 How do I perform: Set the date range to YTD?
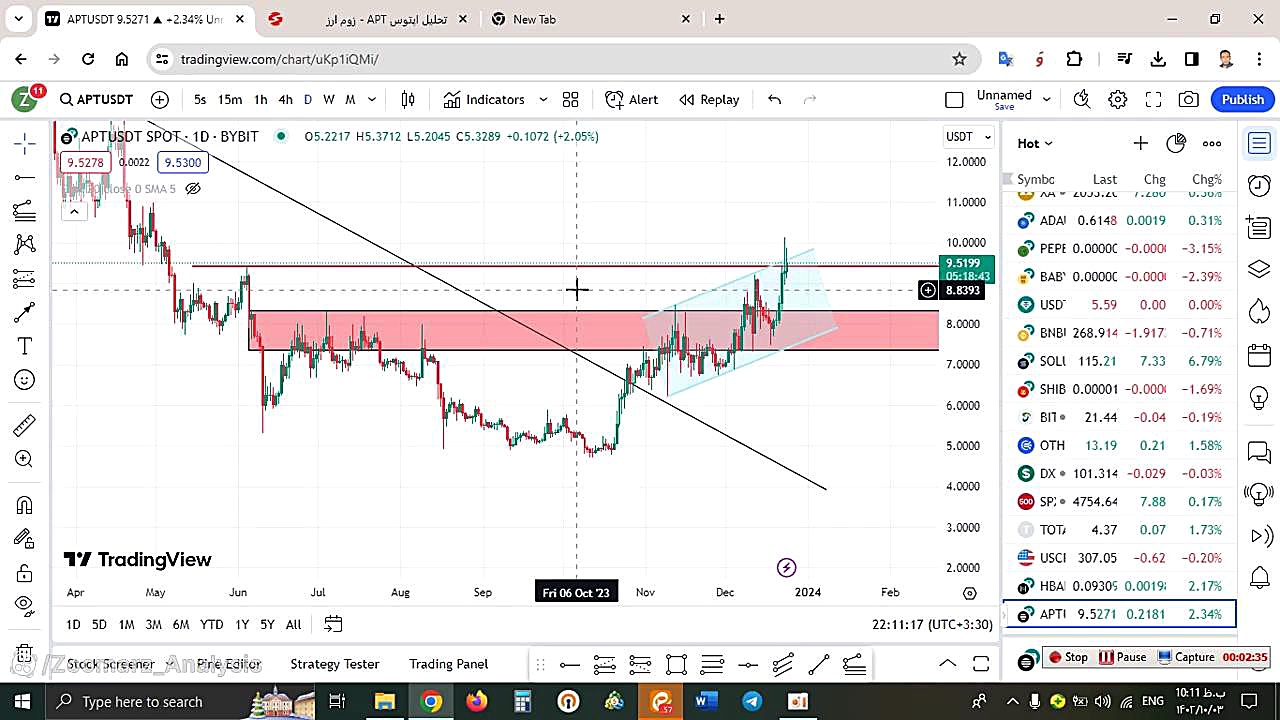[211, 624]
